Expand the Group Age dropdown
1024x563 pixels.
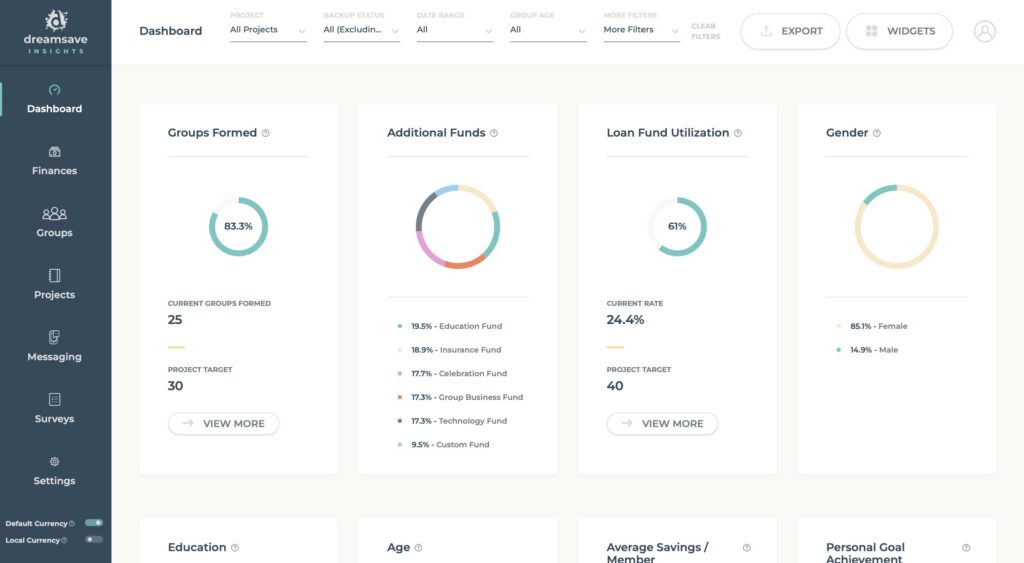tap(547, 31)
